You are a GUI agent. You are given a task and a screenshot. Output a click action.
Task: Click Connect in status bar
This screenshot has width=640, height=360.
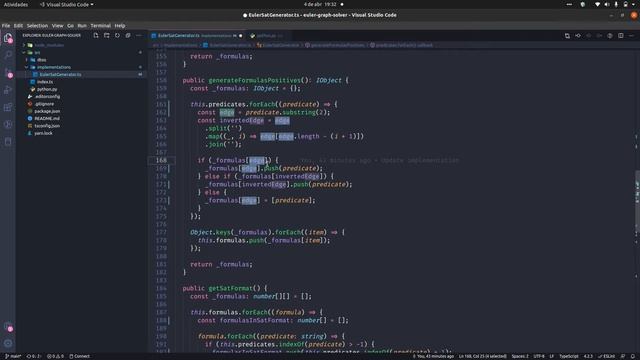80,356
